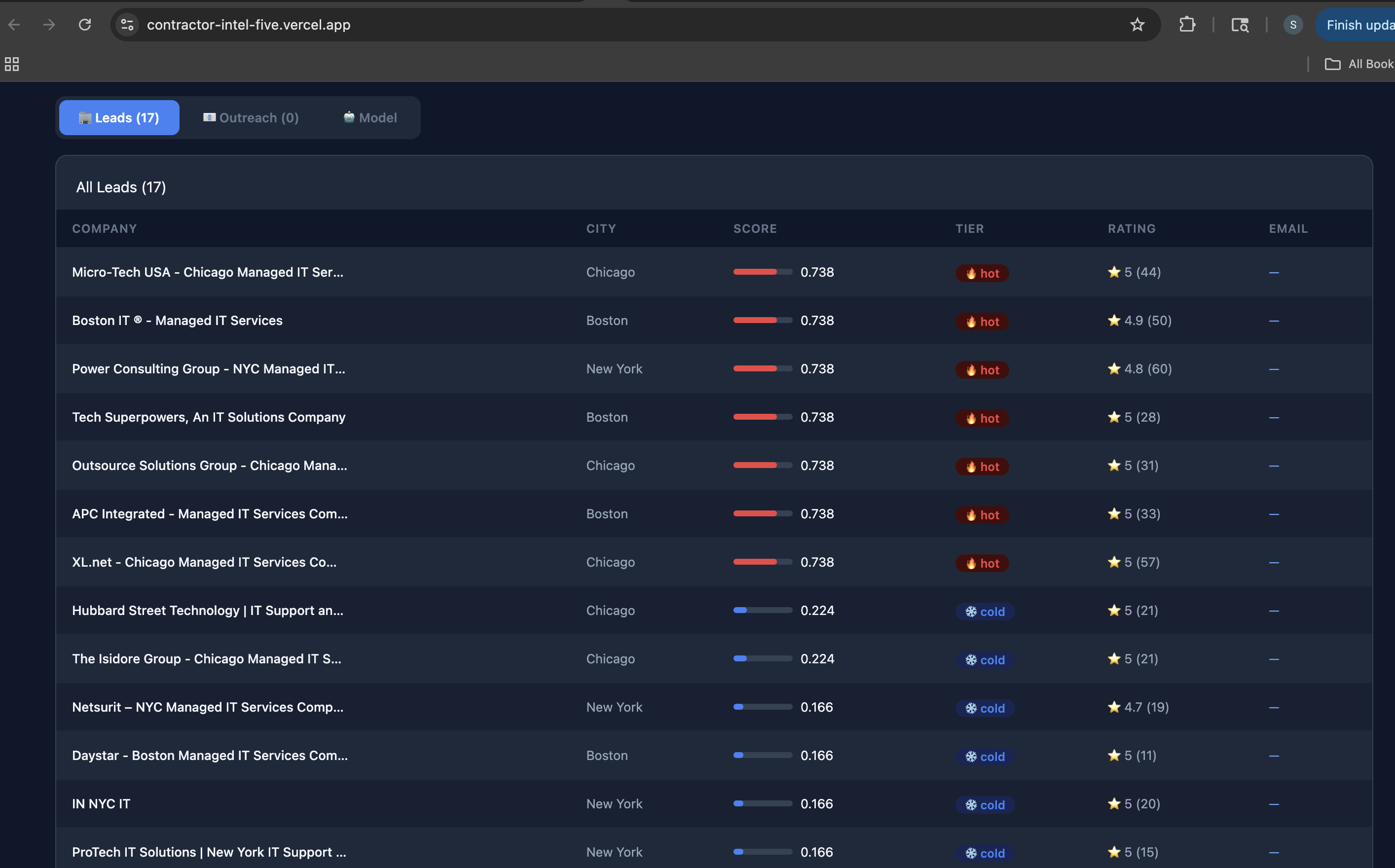Click the score bar for Power Consulting Group
The height and width of the screenshot is (868, 1395).
coord(763,368)
